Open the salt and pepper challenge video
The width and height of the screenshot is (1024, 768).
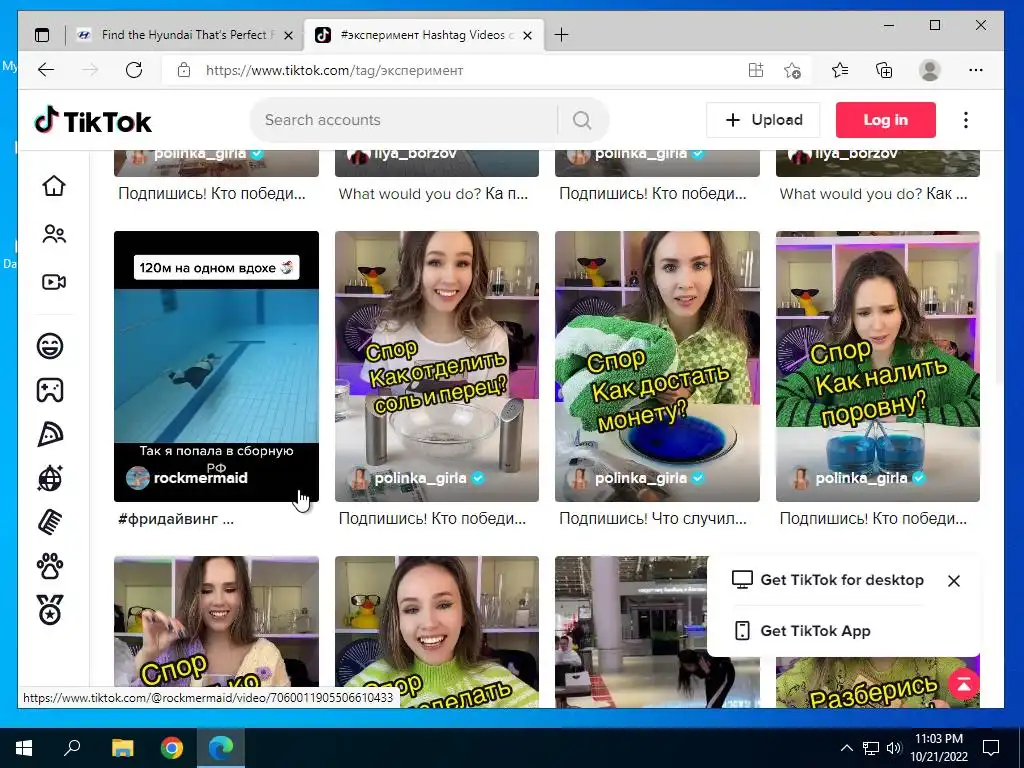point(437,366)
